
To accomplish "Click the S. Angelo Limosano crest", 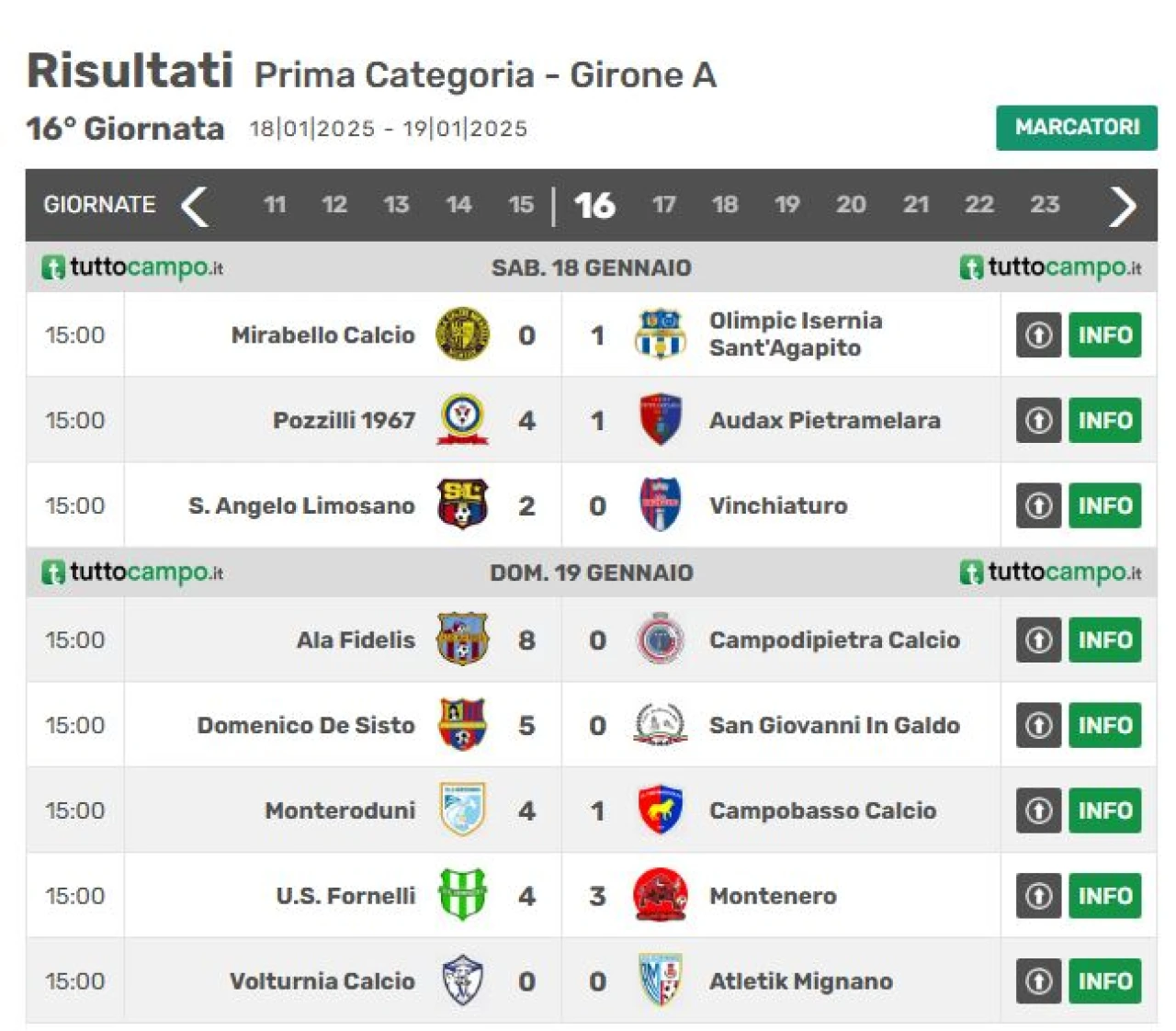I will [x=462, y=504].
